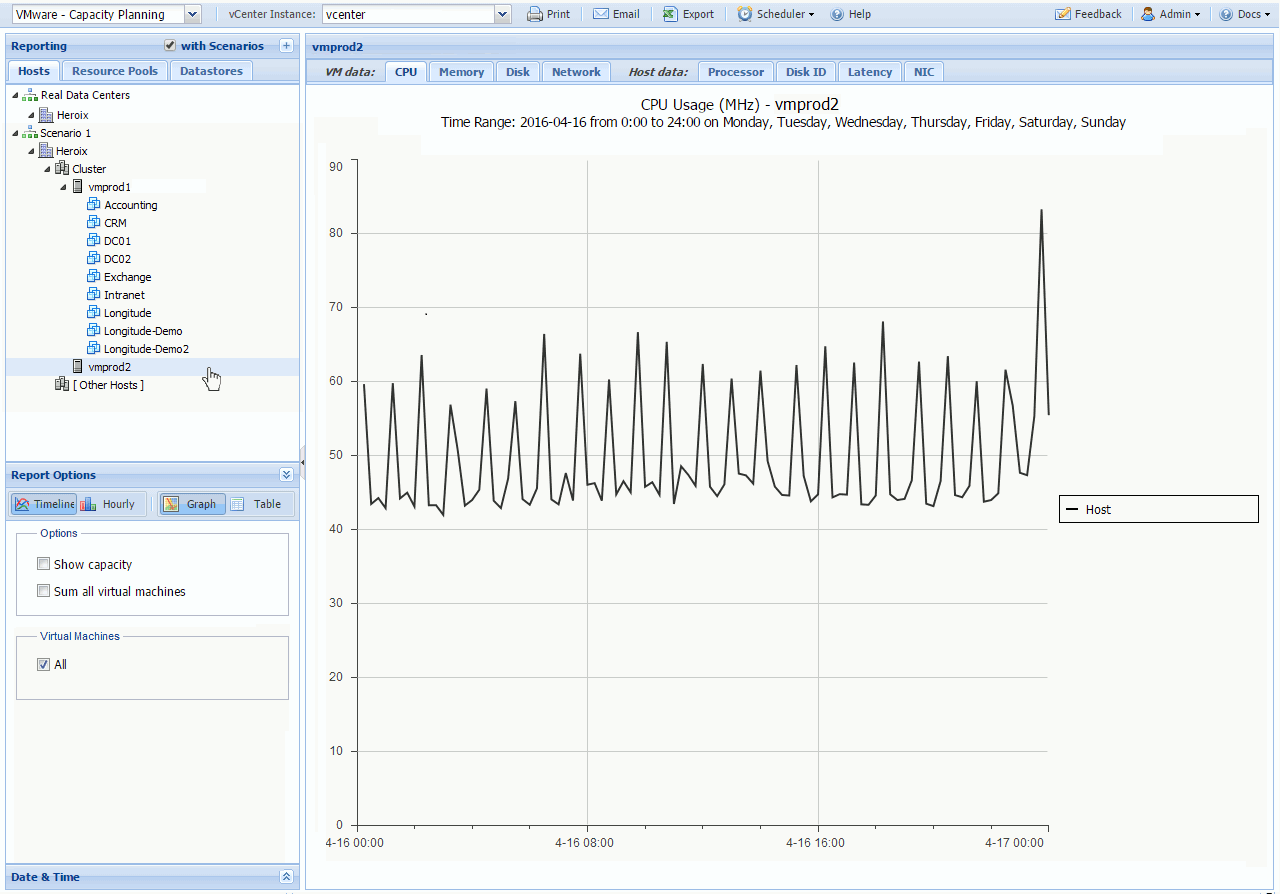This screenshot has height=894, width=1280.
Task: Collapse the vmprod1 tree node
Action: click(63, 187)
